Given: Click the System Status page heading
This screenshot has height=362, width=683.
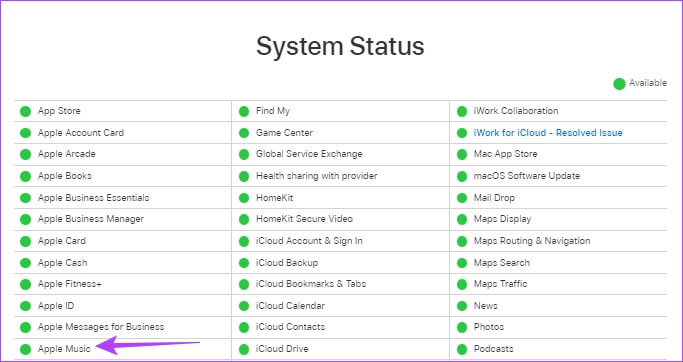Looking at the screenshot, I should click(340, 46).
